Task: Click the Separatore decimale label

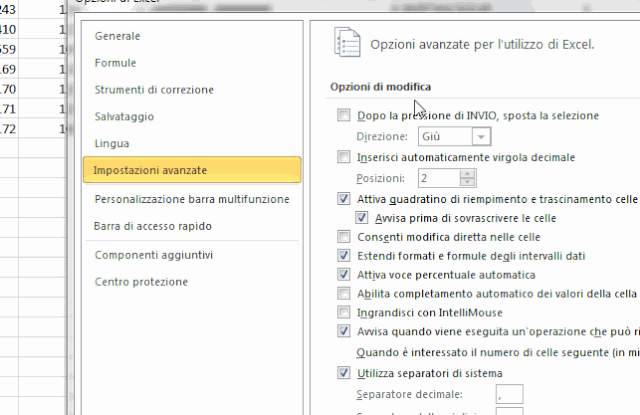Action: coord(409,394)
